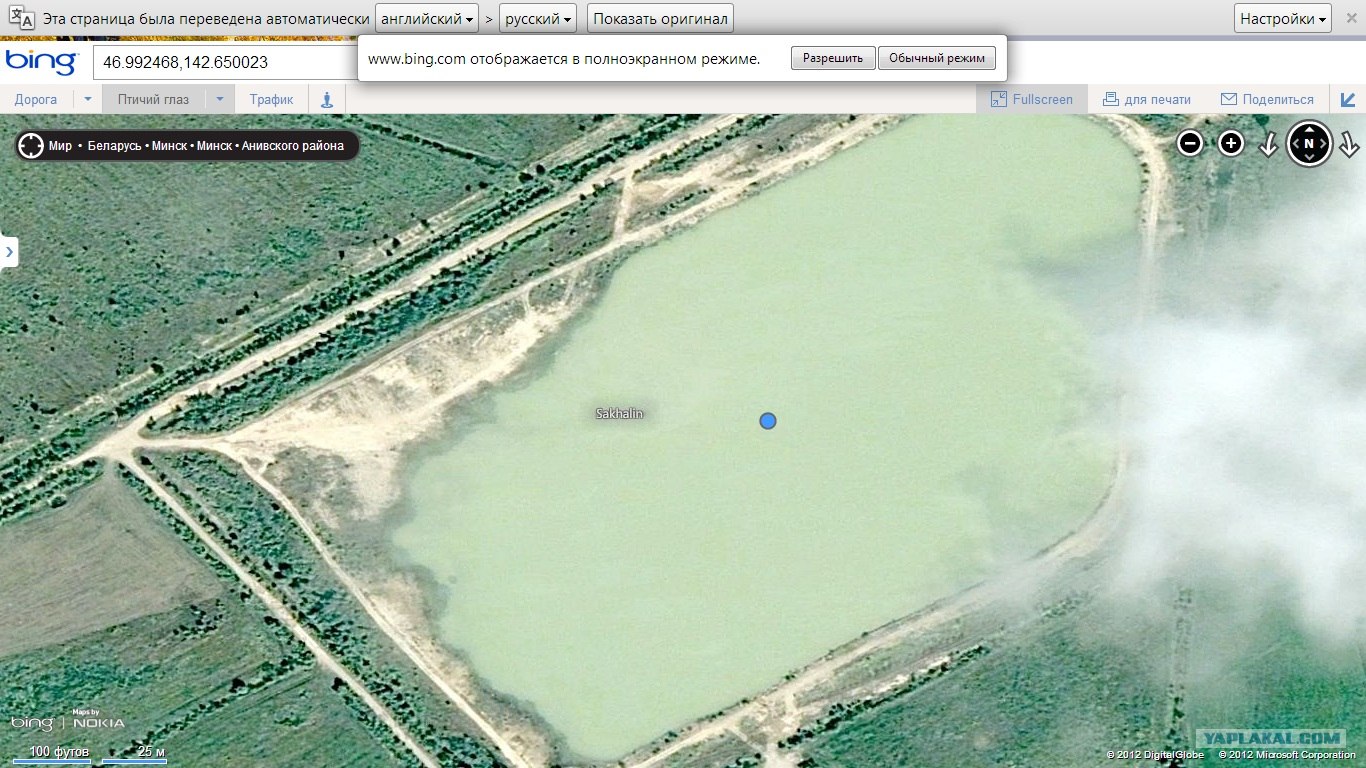
Task: Select the Птичий глаз view tab
Action: (153, 99)
